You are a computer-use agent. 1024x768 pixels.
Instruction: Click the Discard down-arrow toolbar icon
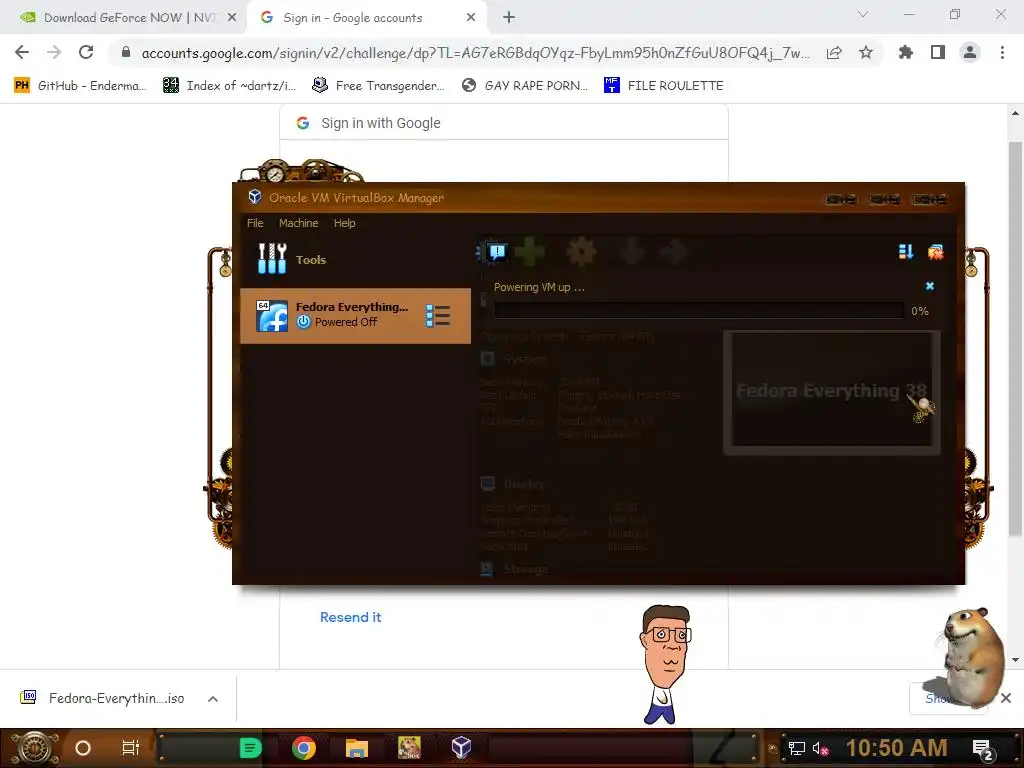(632, 252)
